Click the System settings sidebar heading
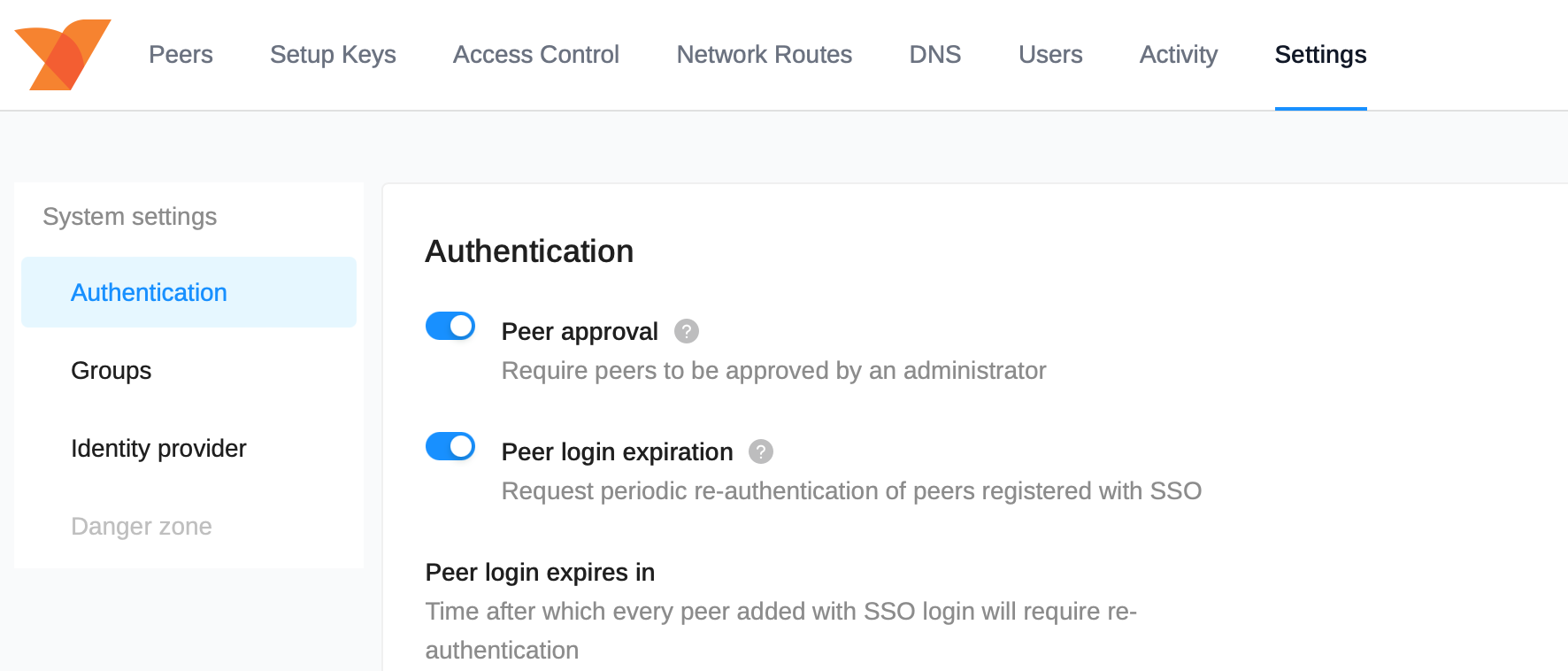The height and width of the screenshot is (671, 1568). 130,217
